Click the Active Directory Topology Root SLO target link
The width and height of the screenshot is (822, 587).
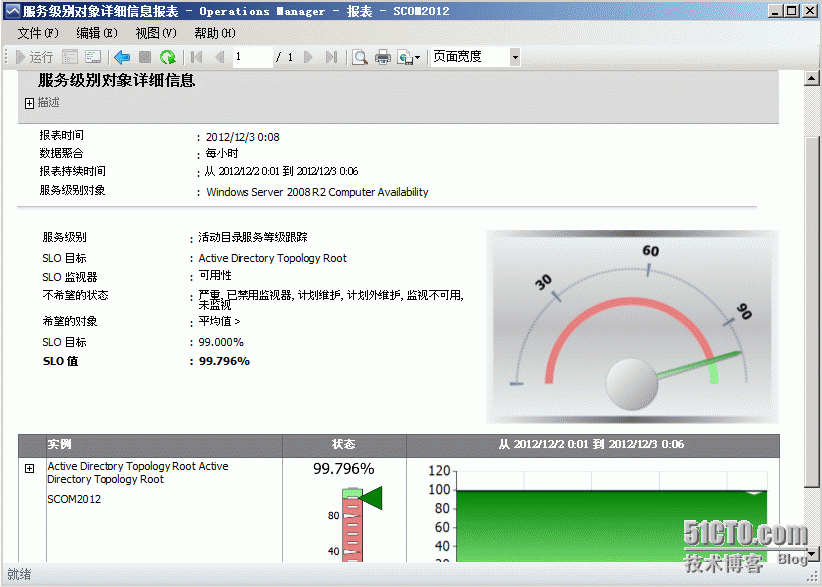point(273,258)
